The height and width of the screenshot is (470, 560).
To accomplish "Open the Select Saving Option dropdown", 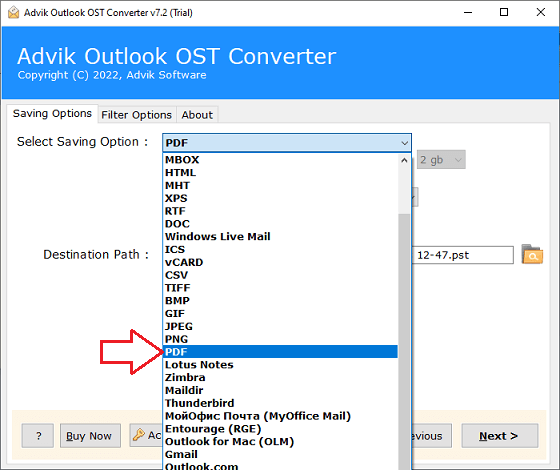I will tap(287, 143).
